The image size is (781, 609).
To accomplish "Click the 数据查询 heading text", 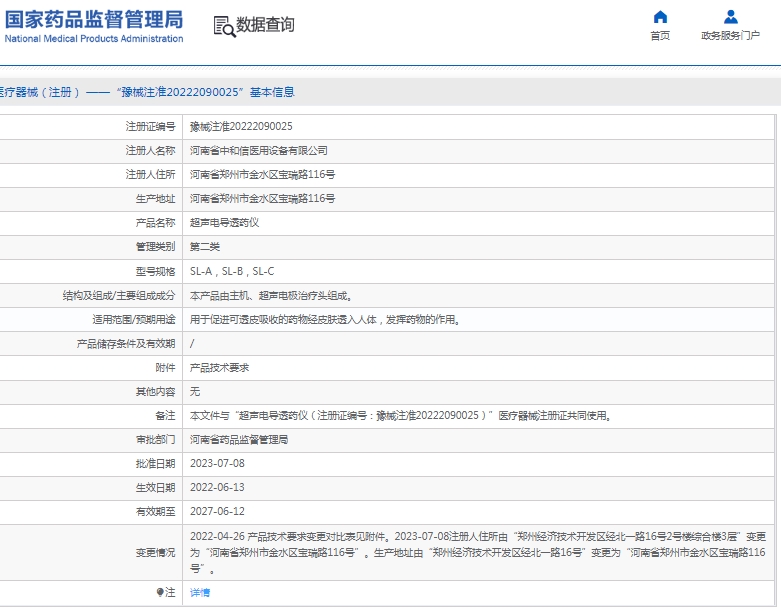I will 265,24.
